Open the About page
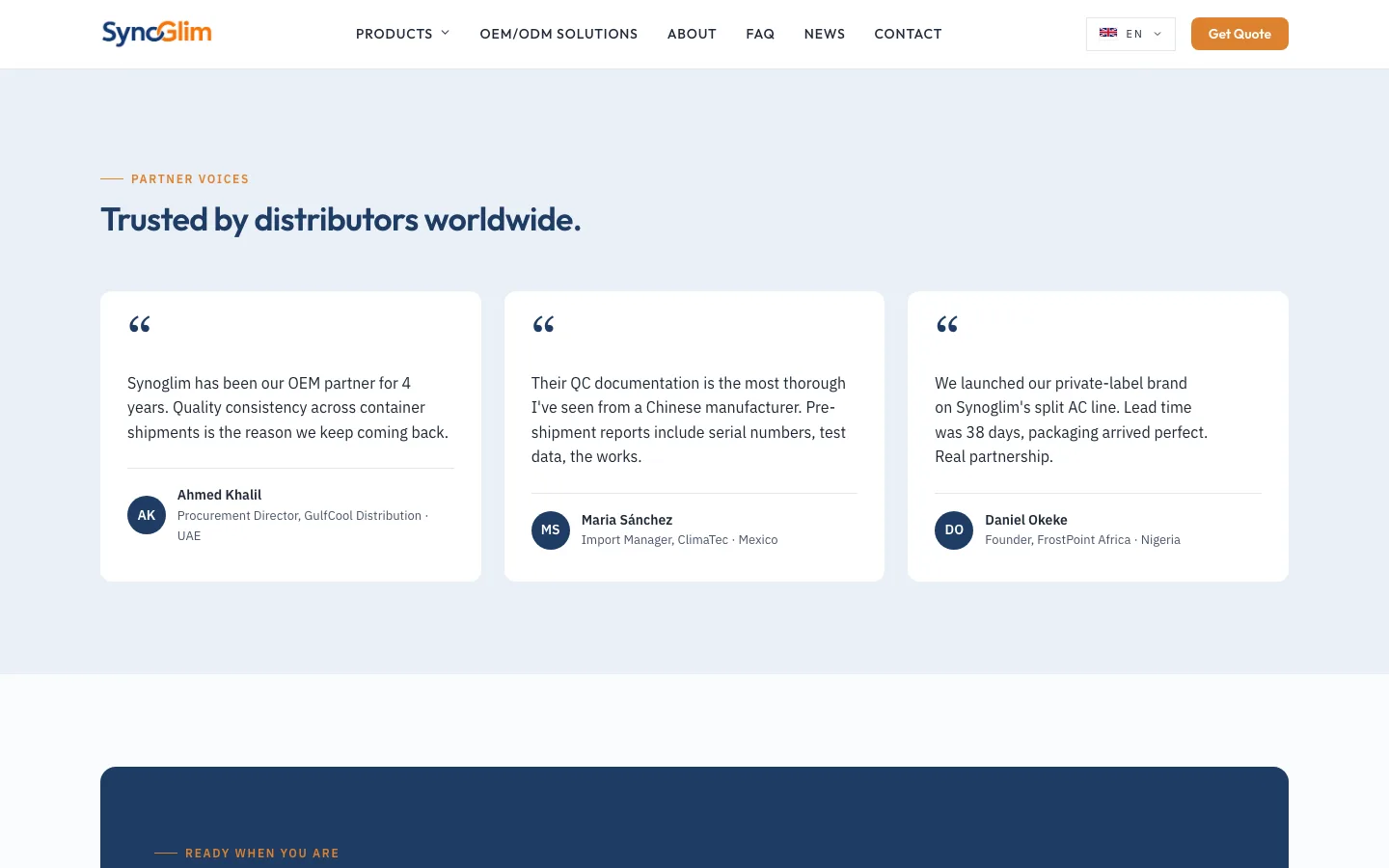Screen dimensions: 1389x868 point(692,34)
